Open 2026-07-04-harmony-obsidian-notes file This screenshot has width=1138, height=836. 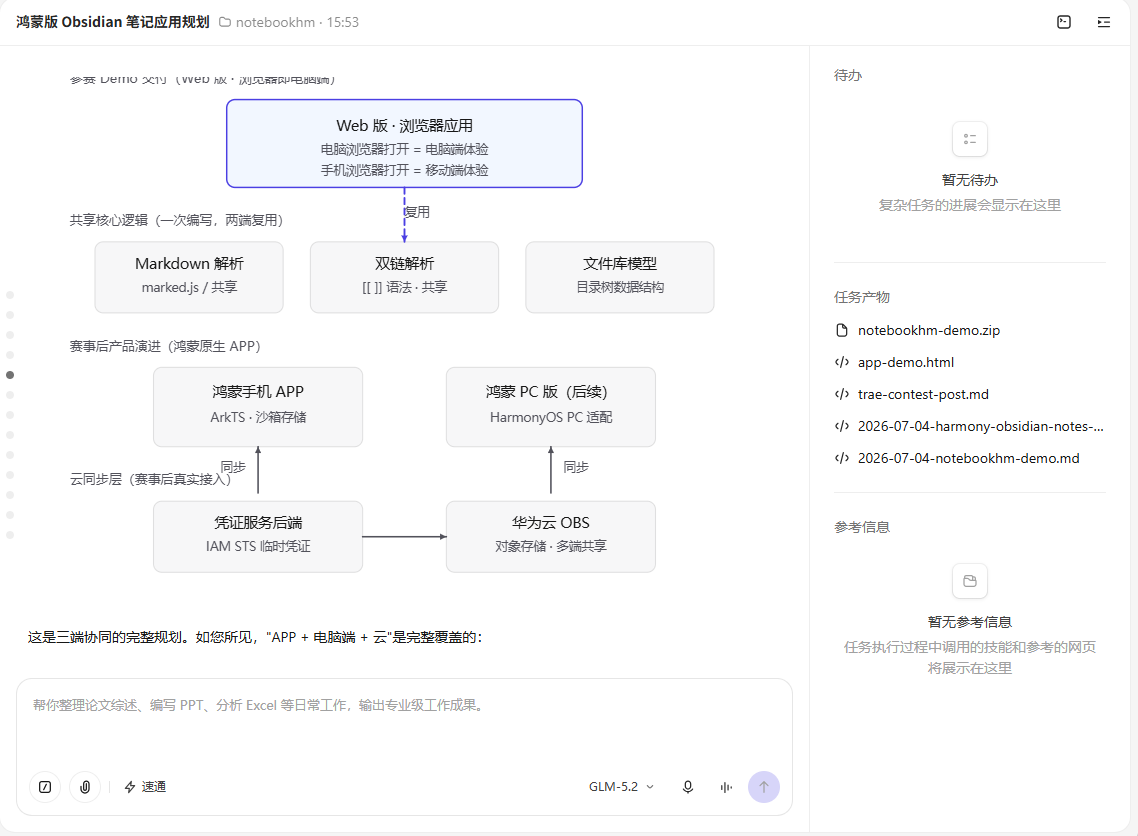click(970, 426)
